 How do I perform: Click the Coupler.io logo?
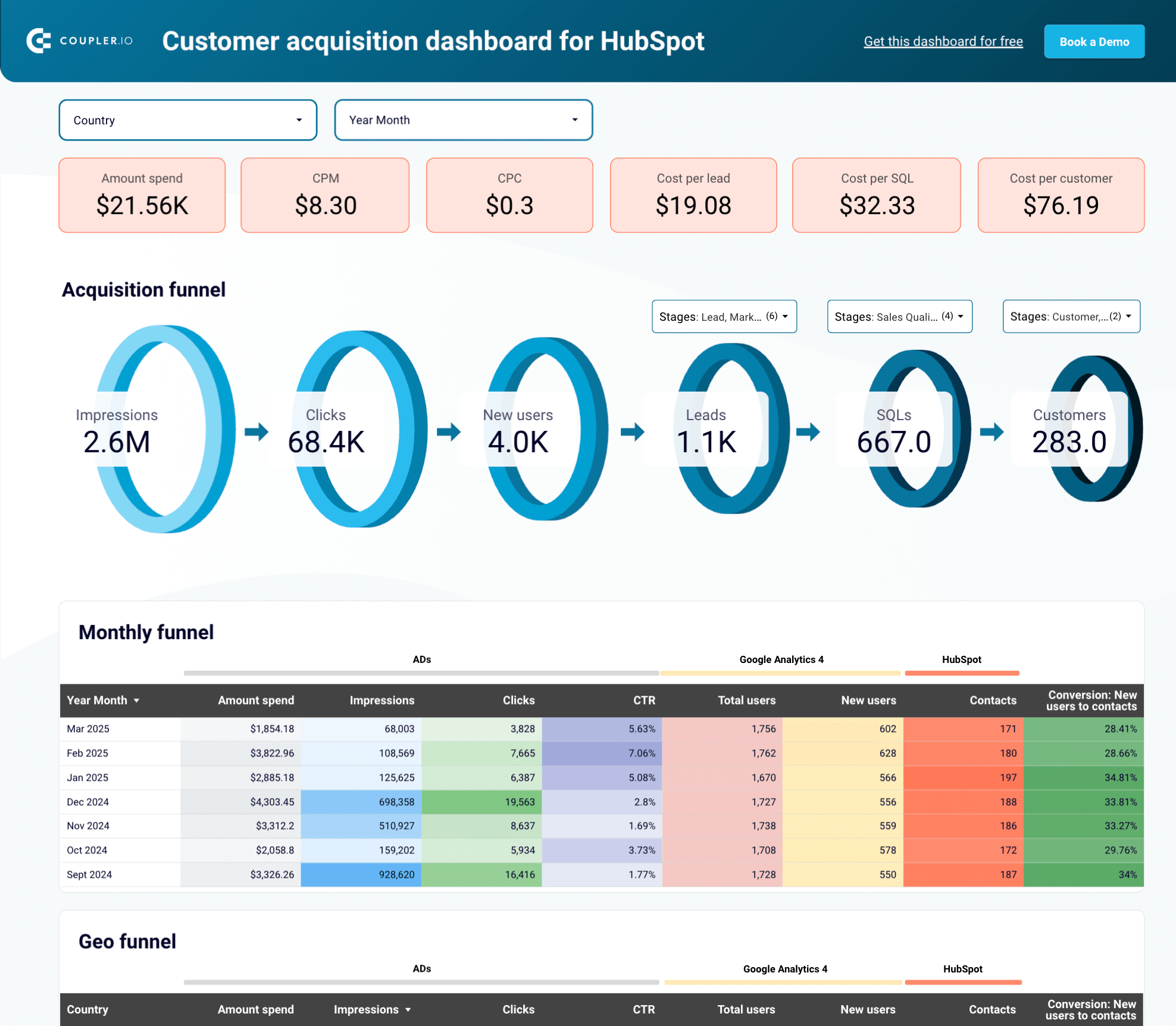pos(80,40)
